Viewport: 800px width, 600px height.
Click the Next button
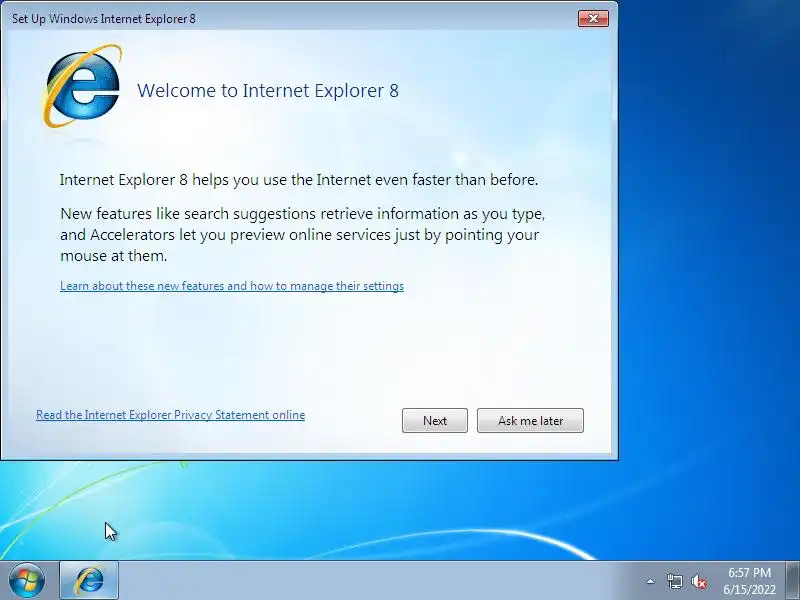[435, 420]
